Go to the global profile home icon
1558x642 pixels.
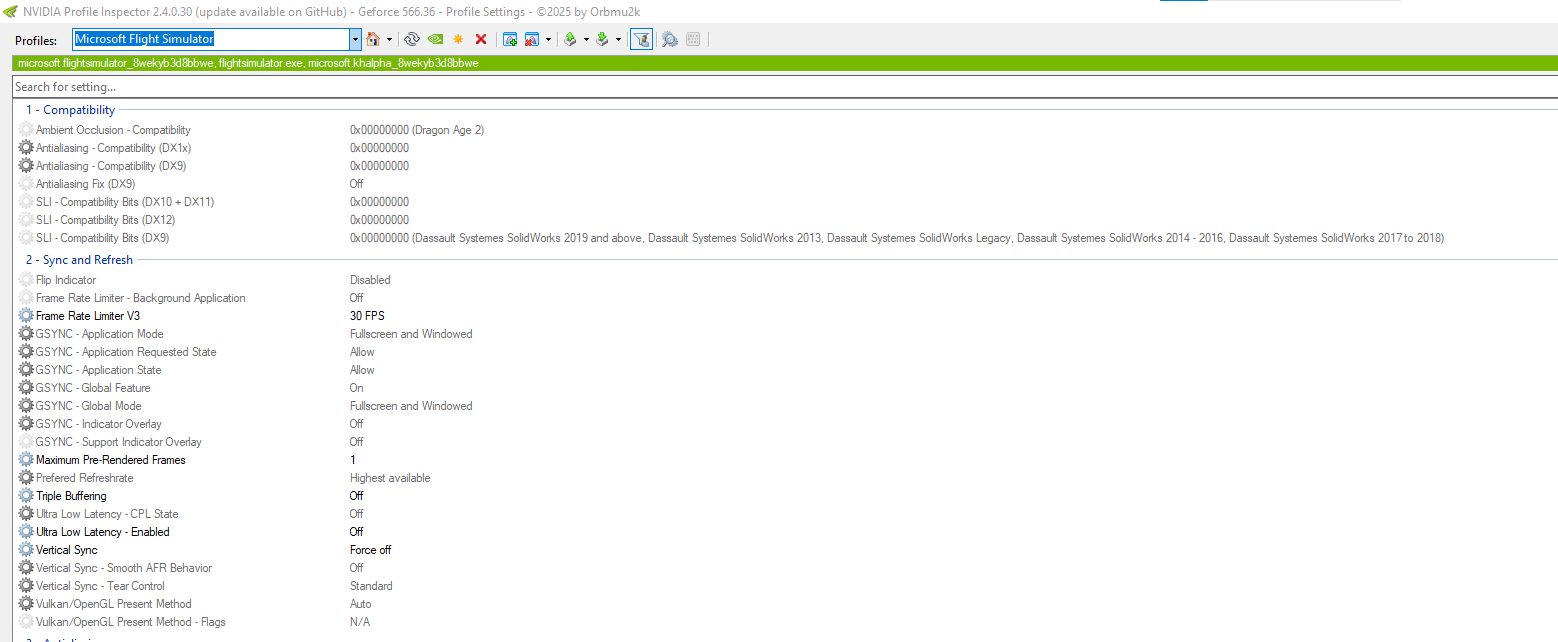[x=373, y=39]
